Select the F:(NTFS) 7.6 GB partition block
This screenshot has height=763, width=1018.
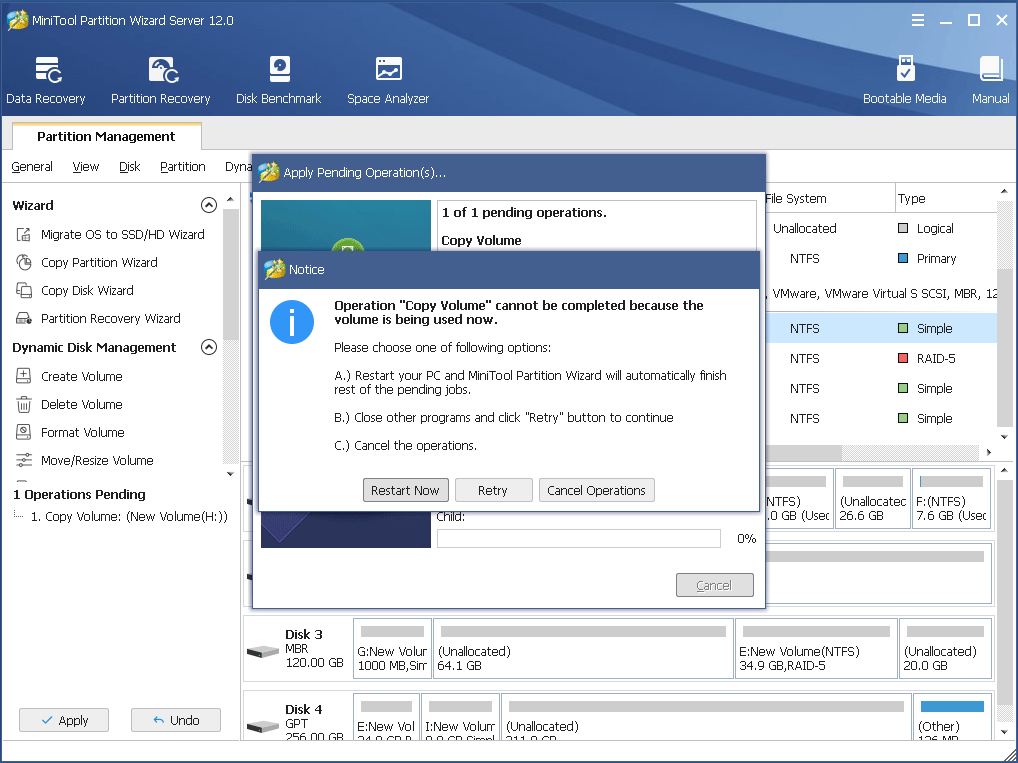click(951, 499)
